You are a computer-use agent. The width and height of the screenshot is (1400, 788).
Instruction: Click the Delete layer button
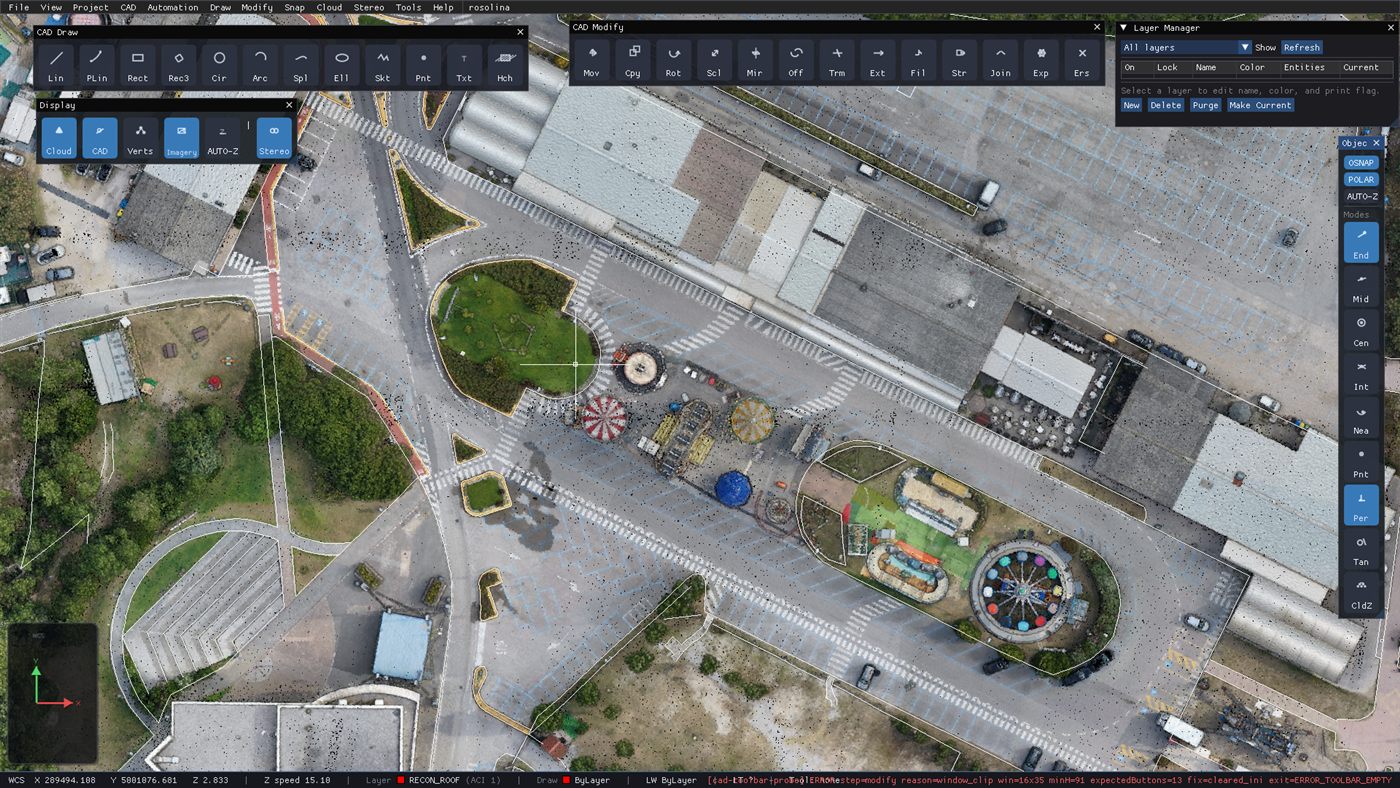click(x=1166, y=105)
